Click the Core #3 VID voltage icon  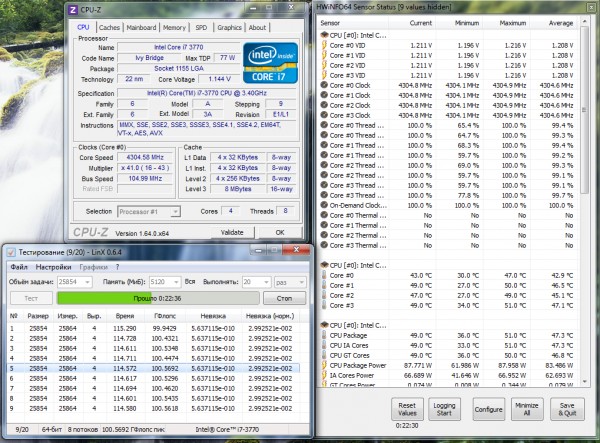click(324, 75)
